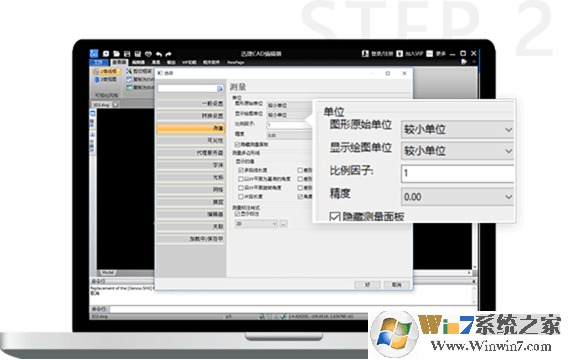Select the 一般设置 category in options list
568x360 pixels.
click(191, 104)
